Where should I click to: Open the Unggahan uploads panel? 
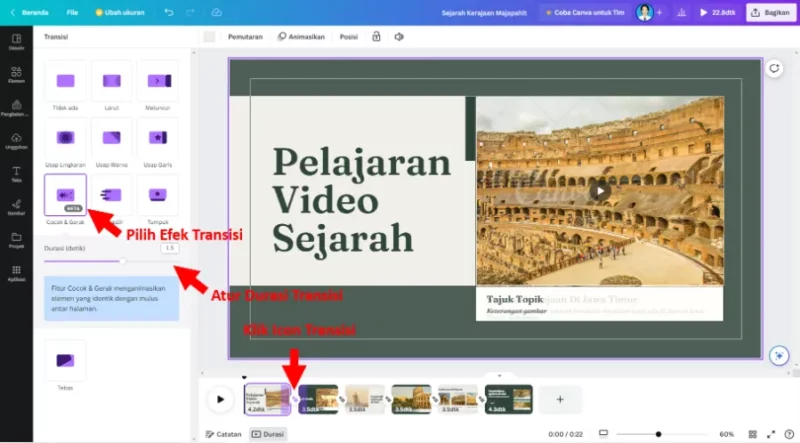16,141
